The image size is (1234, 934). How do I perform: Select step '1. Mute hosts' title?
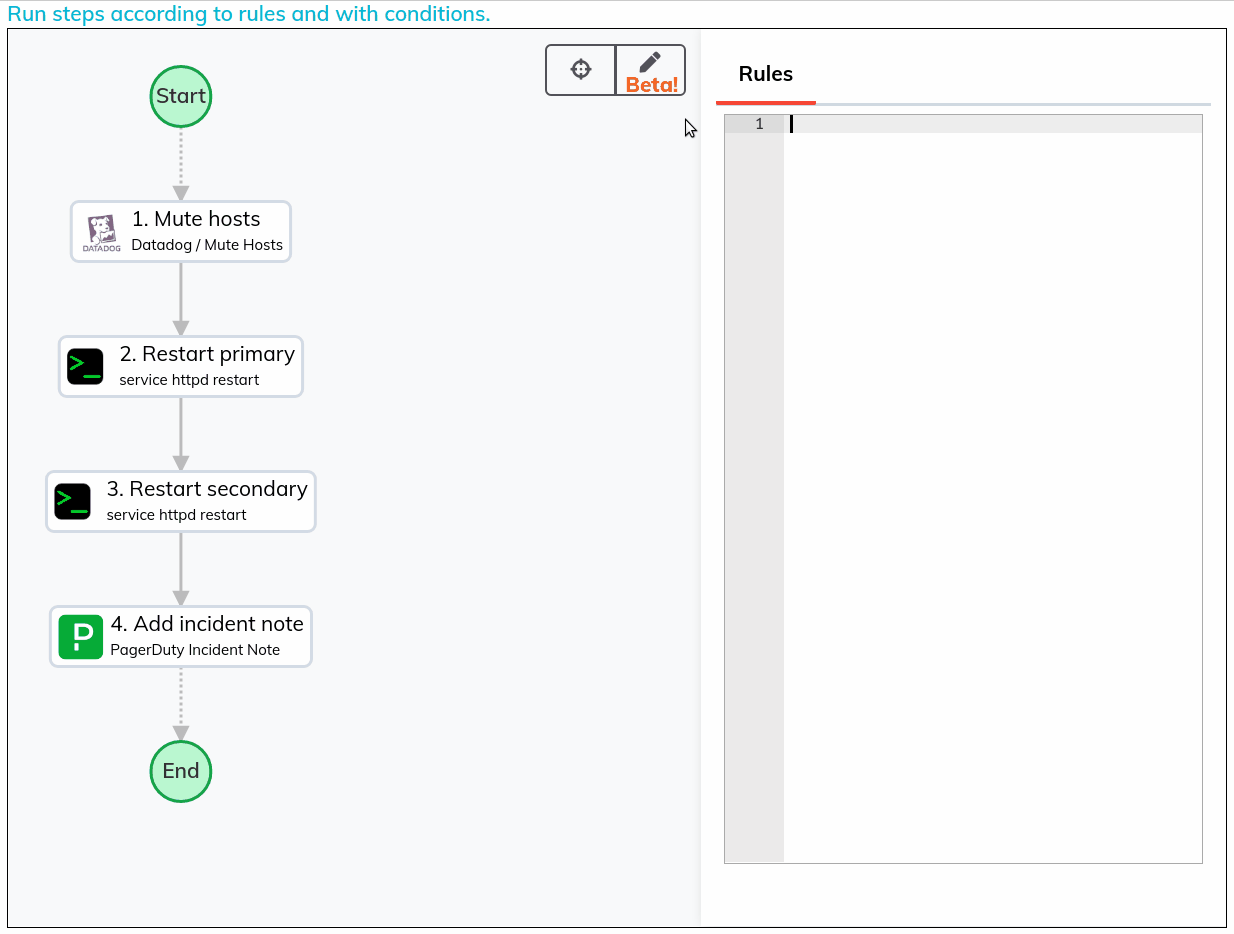click(x=196, y=219)
